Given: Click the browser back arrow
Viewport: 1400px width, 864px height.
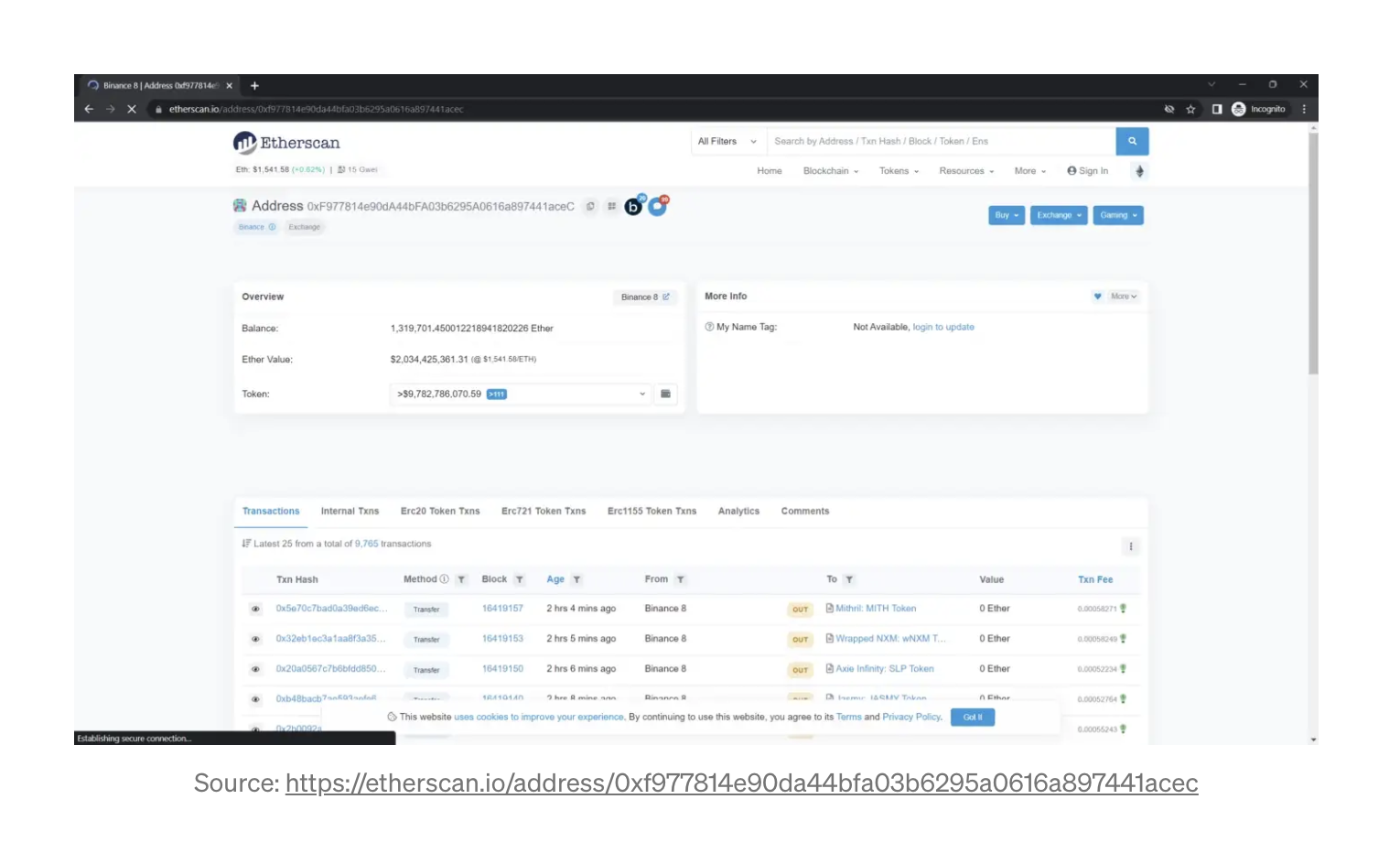Looking at the screenshot, I should tap(89, 109).
